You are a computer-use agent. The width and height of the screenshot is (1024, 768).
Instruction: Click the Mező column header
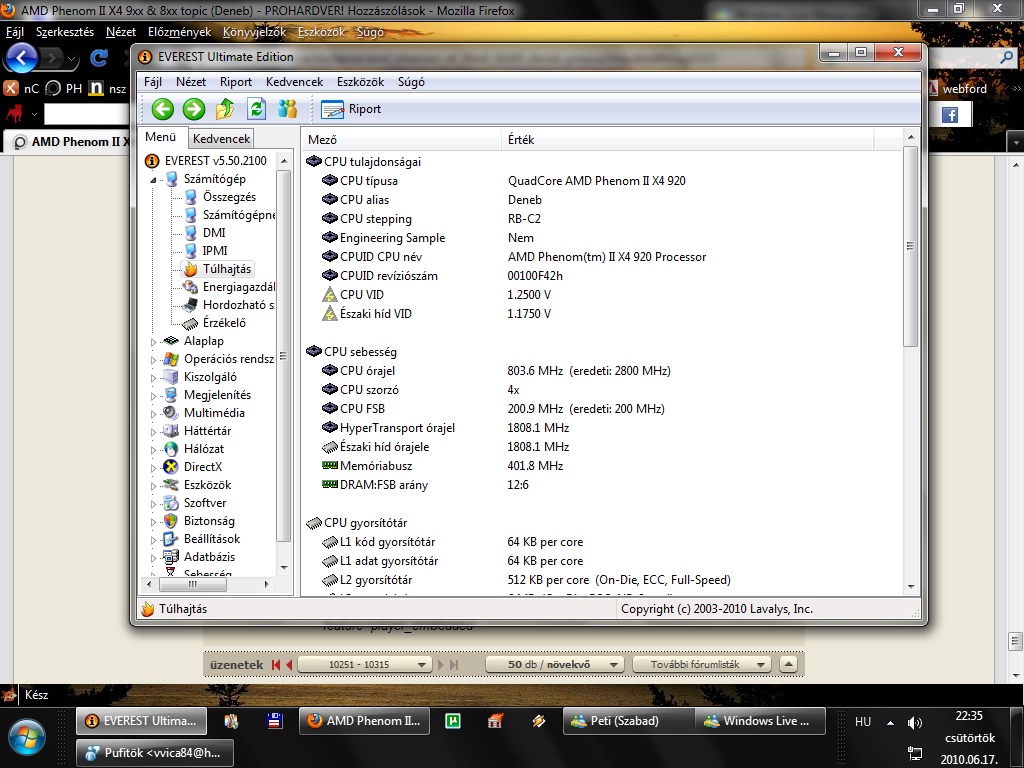[x=401, y=140]
